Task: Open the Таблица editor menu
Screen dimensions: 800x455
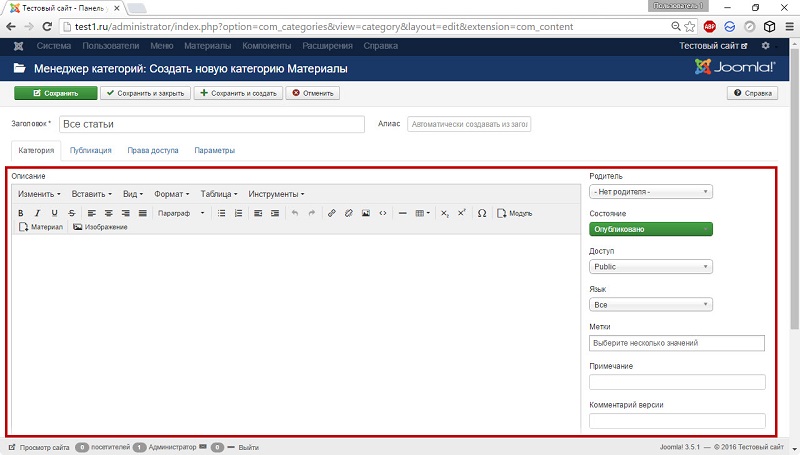Action: 219,194
